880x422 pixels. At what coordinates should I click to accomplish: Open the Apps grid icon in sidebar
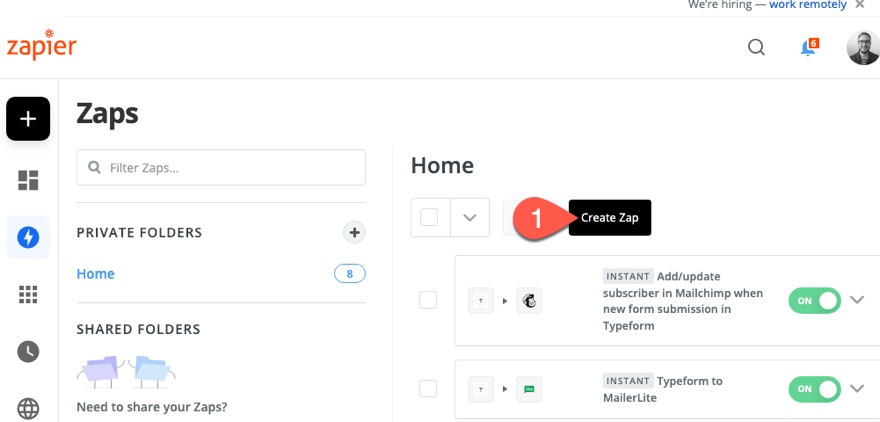coord(28,294)
